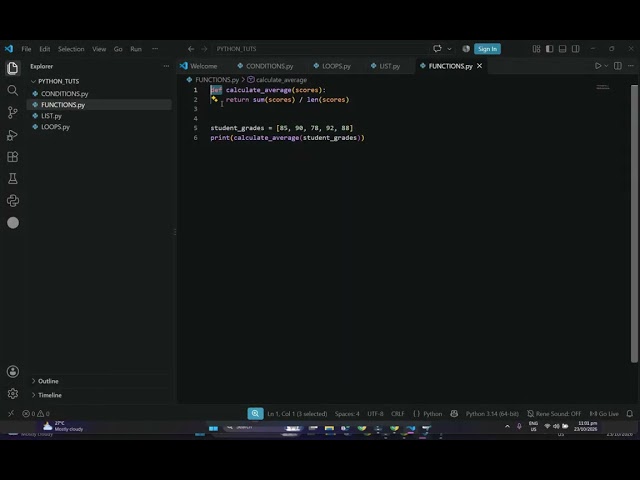Click the zoom magnifier status item

(255, 413)
